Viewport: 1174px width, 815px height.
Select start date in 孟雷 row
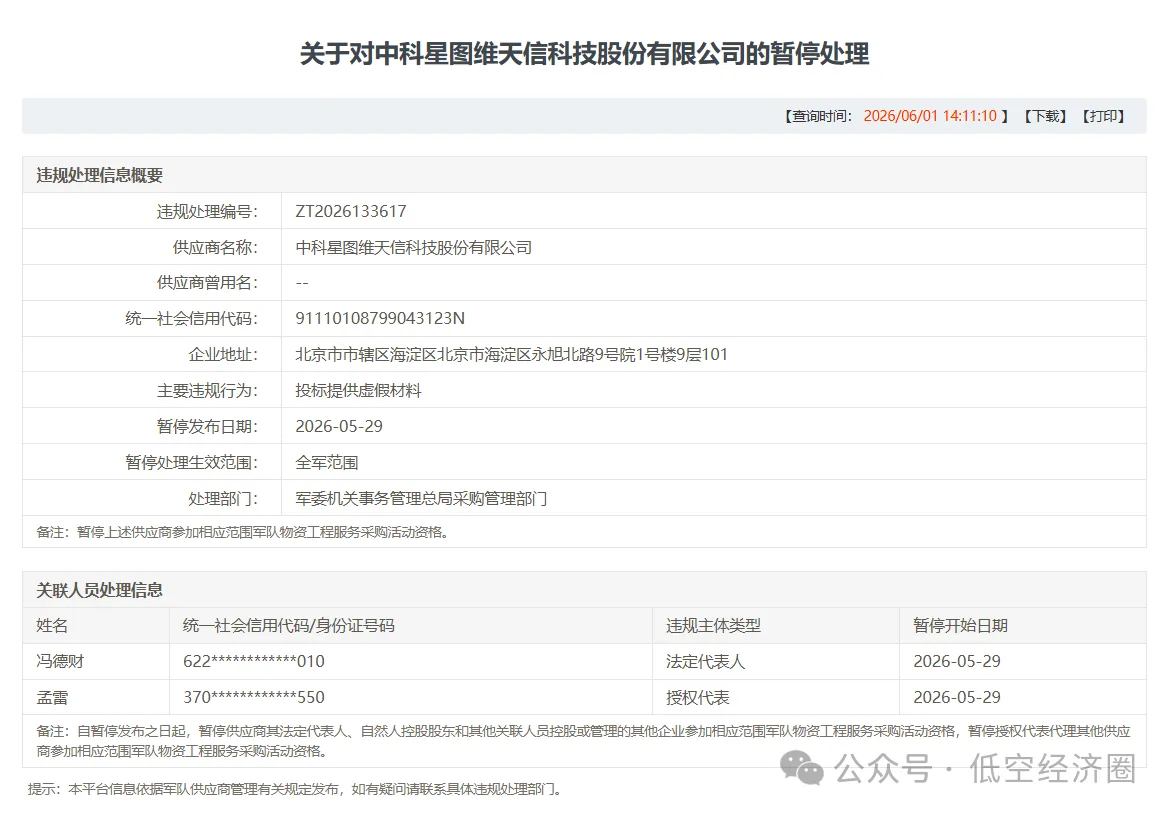tap(957, 697)
